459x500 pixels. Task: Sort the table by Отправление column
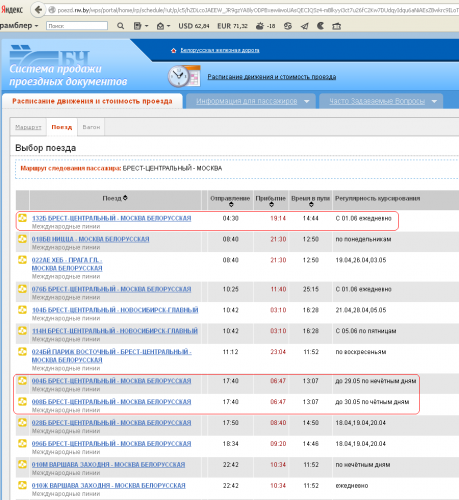pyautogui.click(x=231, y=205)
